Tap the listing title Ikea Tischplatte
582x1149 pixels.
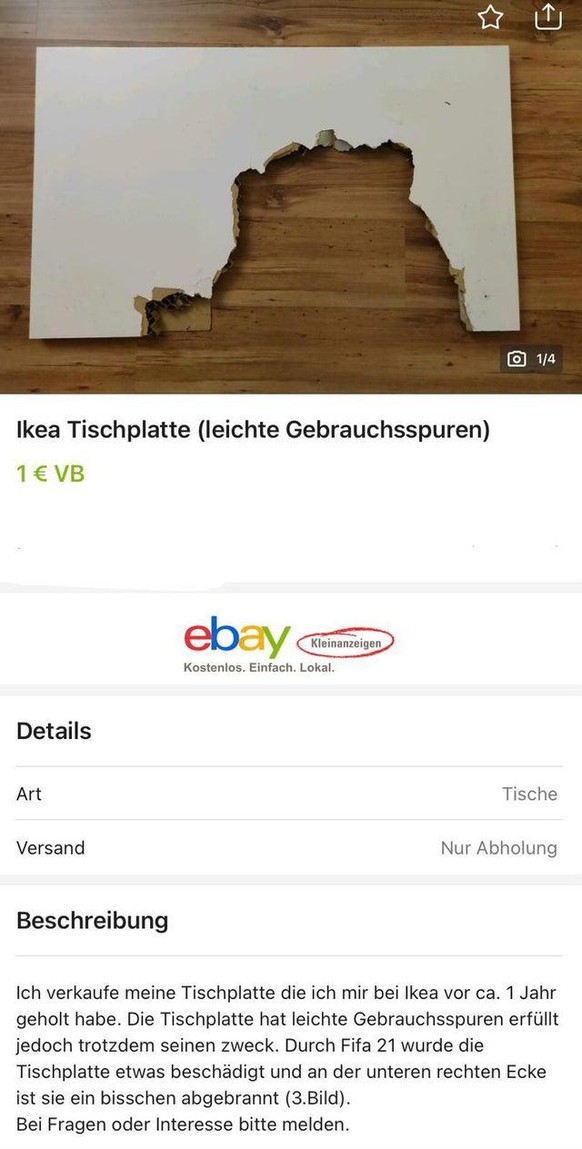tap(253, 430)
